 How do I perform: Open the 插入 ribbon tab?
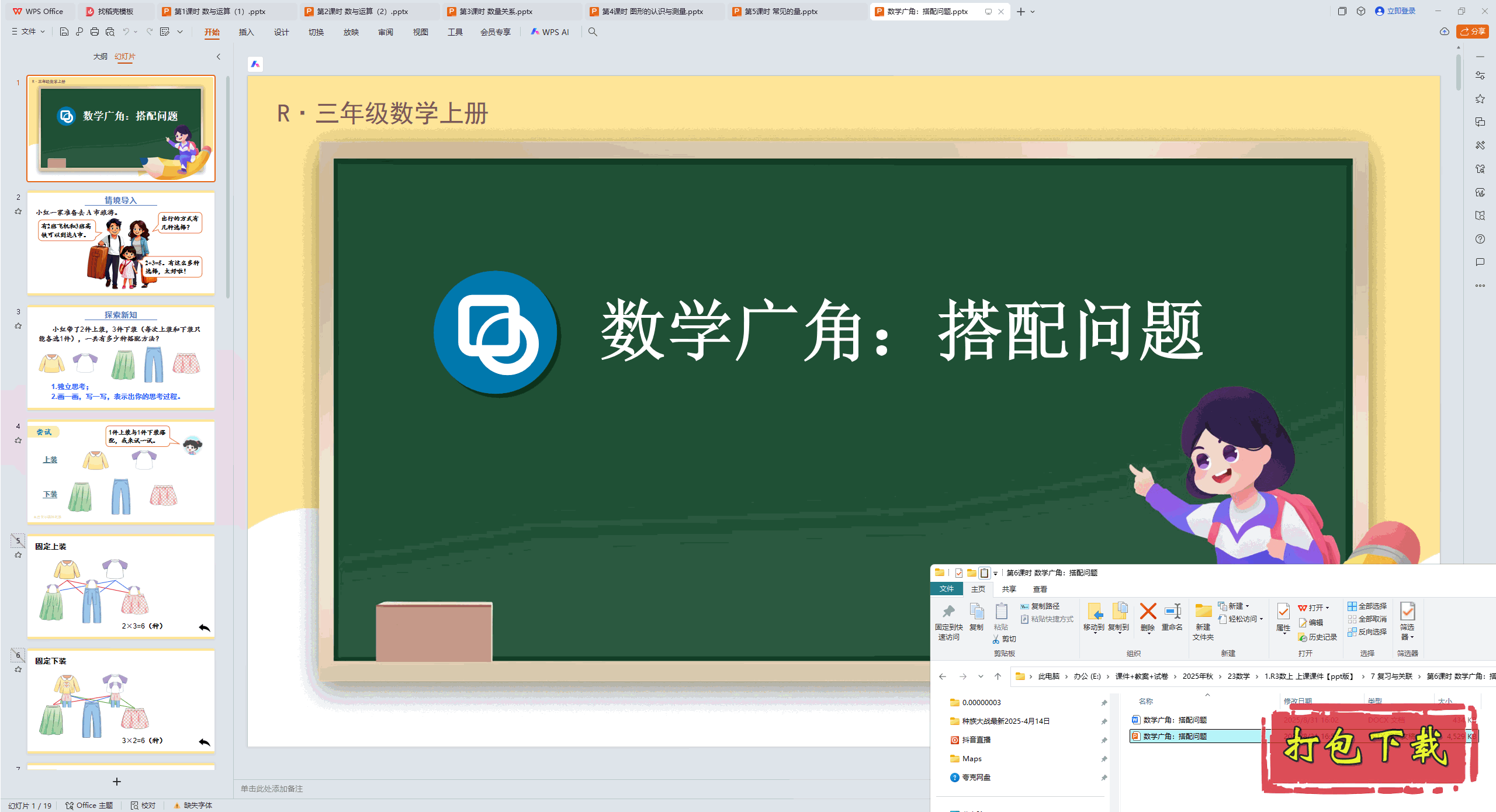tap(246, 32)
